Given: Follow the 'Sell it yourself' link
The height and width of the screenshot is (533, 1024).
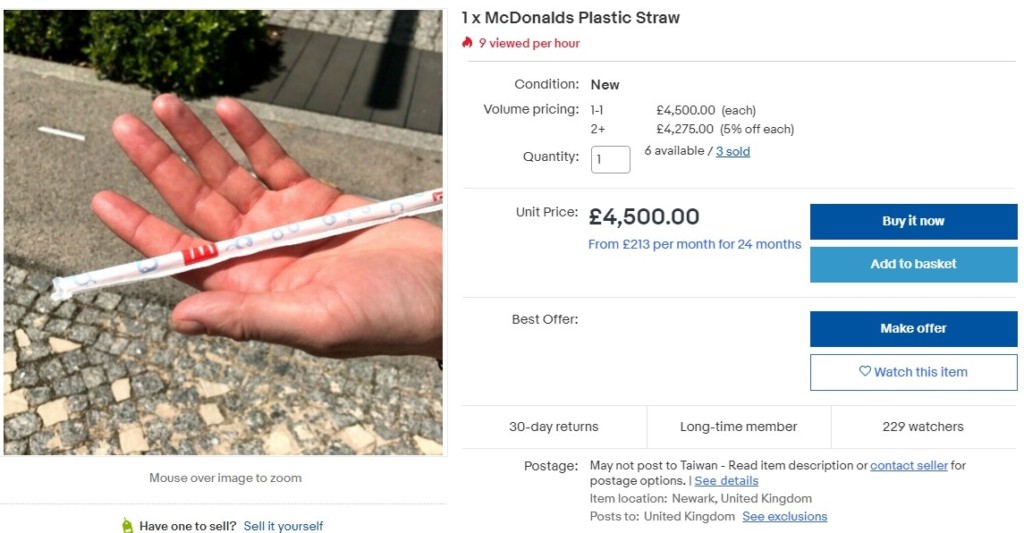Looking at the screenshot, I should pos(283,526).
